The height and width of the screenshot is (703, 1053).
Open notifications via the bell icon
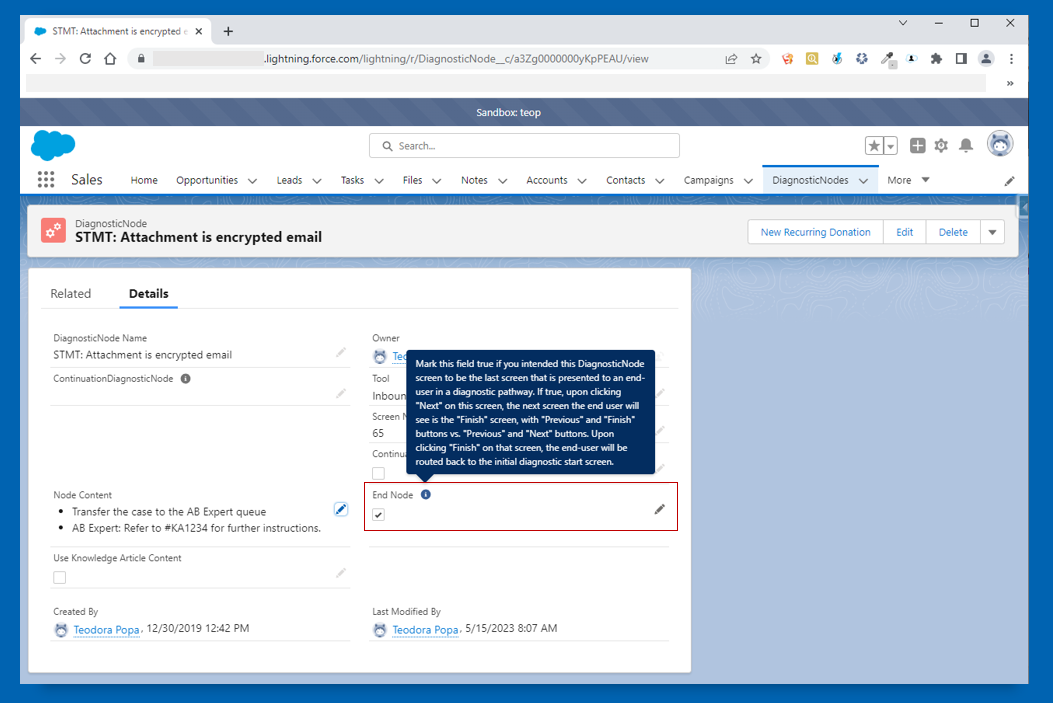pos(965,145)
